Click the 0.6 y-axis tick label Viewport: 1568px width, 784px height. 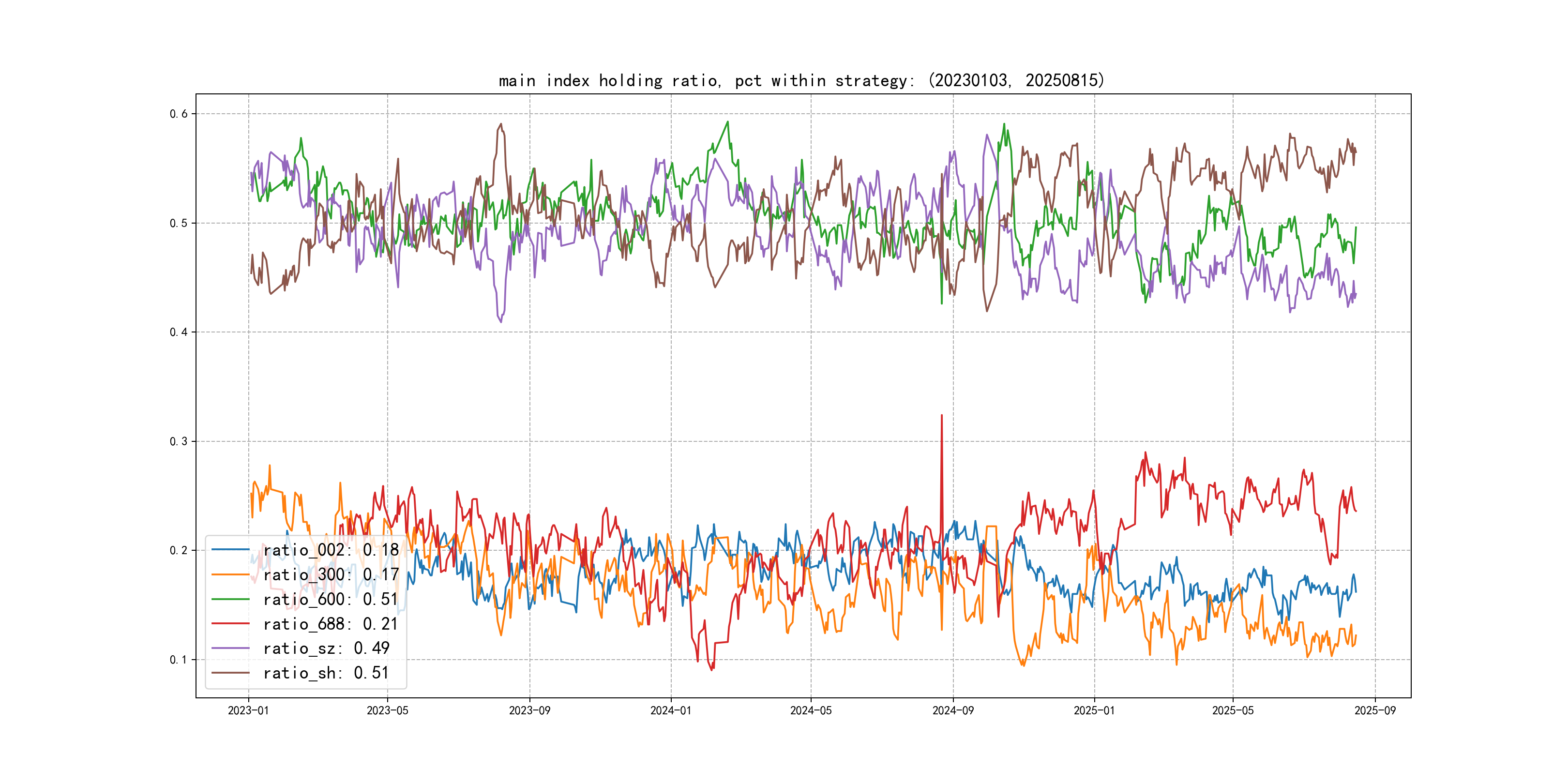coord(179,114)
